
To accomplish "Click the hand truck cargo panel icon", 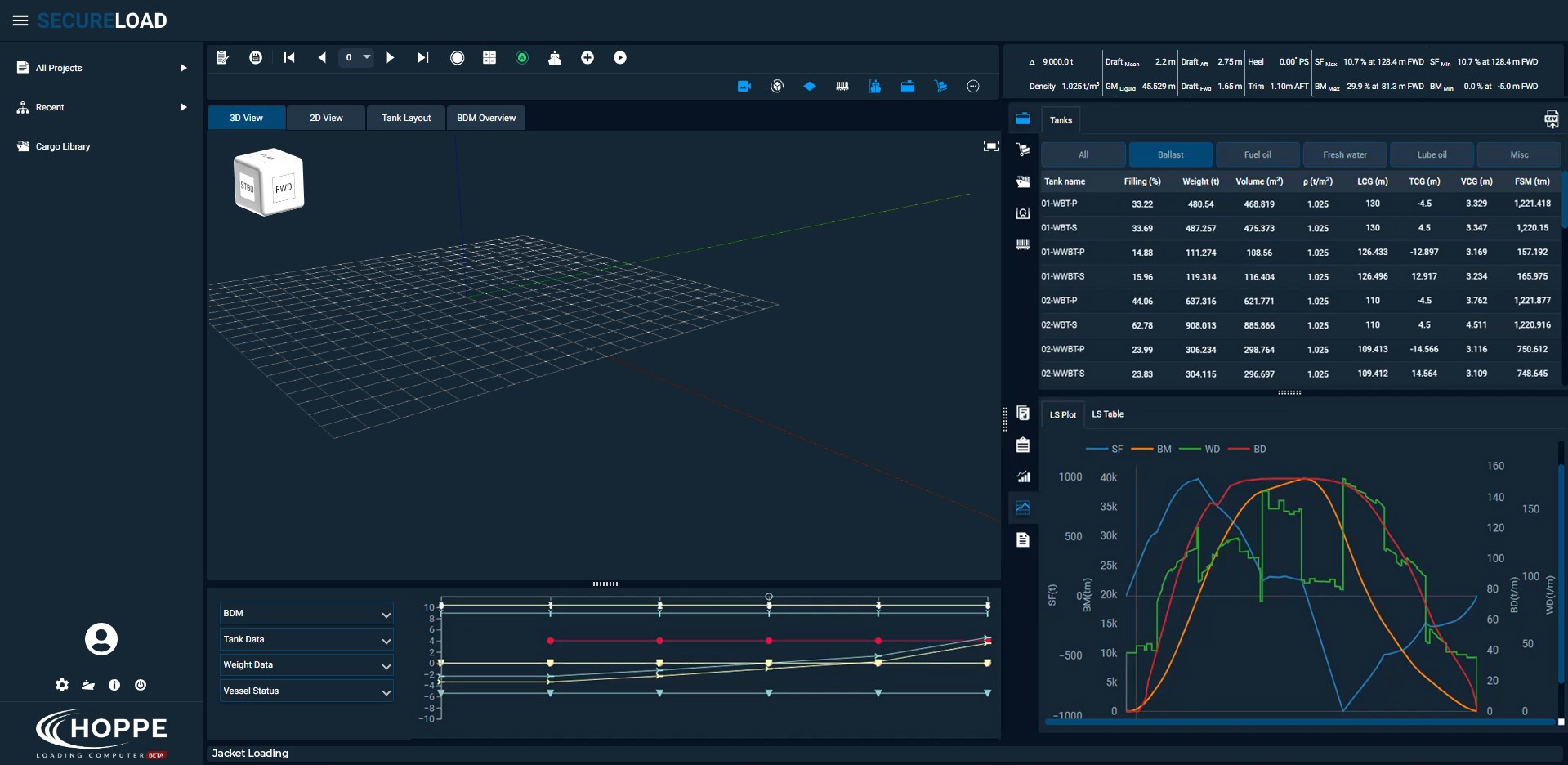I will [1022, 150].
